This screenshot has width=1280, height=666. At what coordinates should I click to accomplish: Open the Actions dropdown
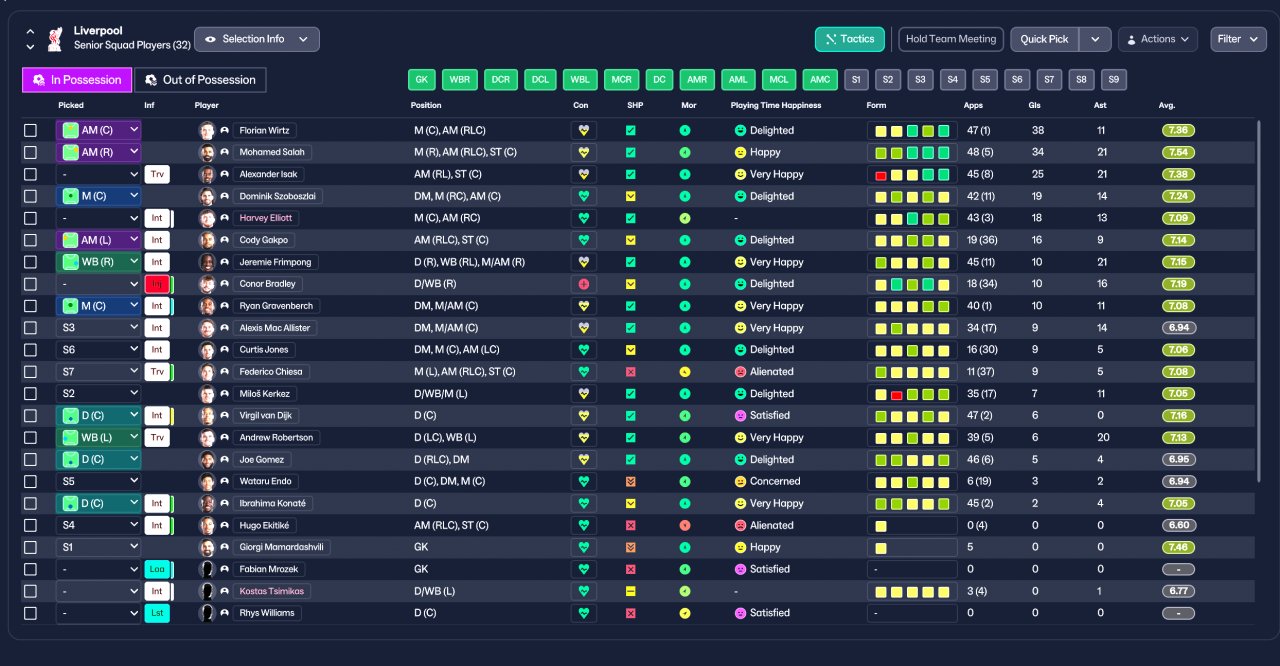coord(1157,39)
